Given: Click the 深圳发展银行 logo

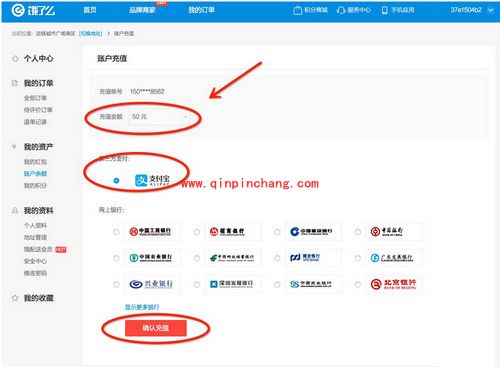Looking at the screenshot, I should coord(233,284).
